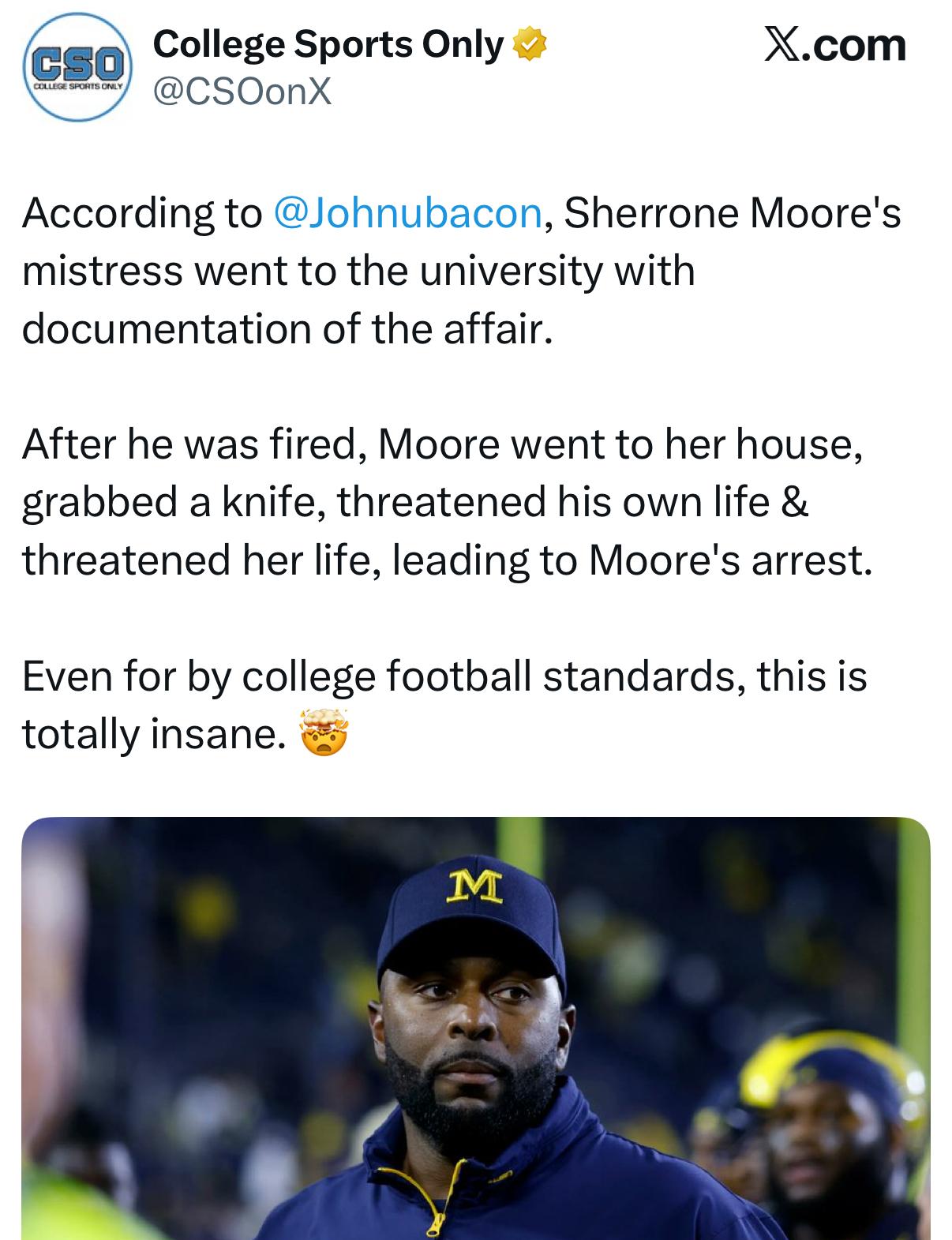The height and width of the screenshot is (1240, 952).
Task: Click the words "totally insane."
Action: (152, 734)
